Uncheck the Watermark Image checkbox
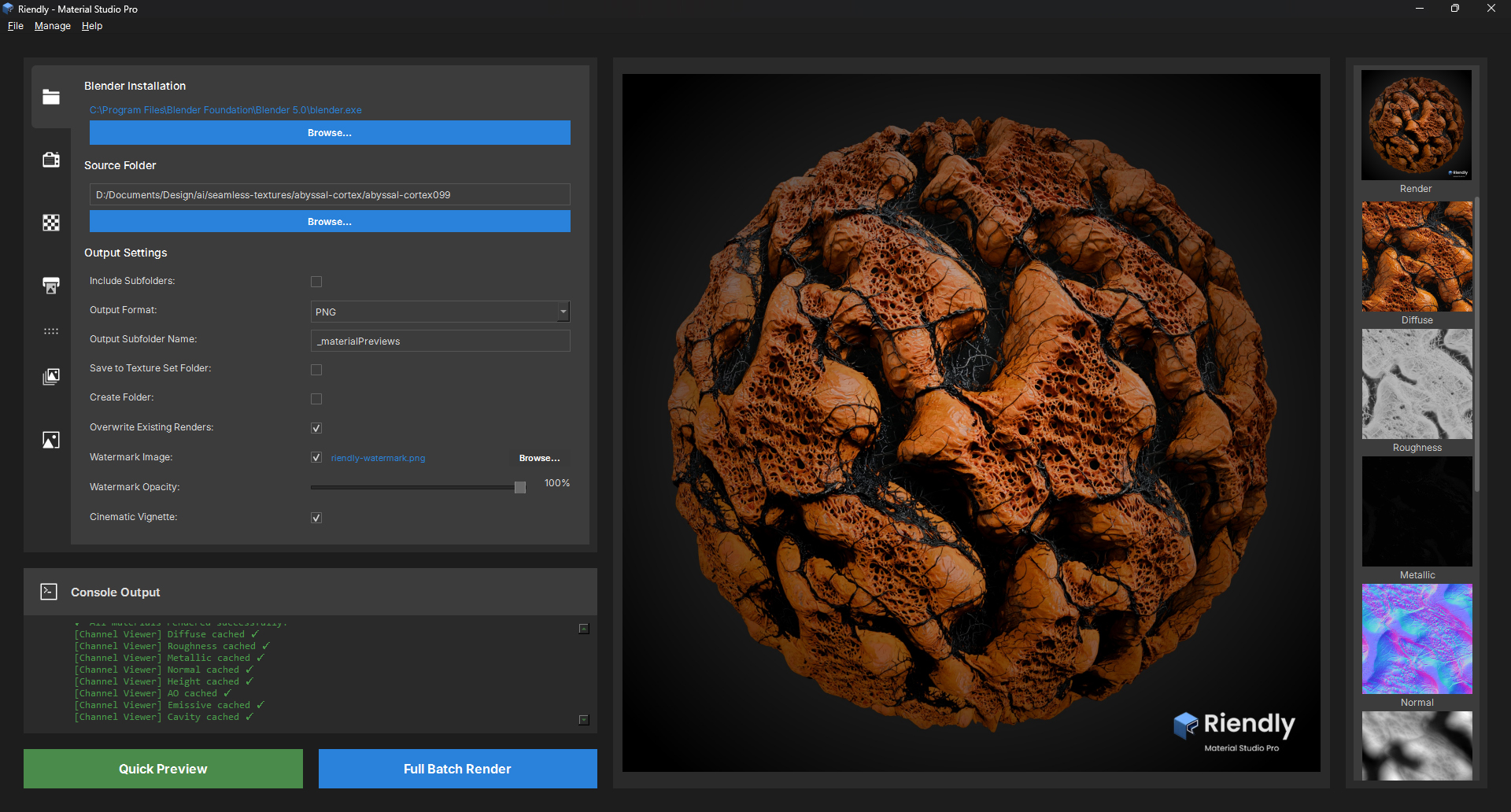The image size is (1511, 812). click(x=316, y=457)
